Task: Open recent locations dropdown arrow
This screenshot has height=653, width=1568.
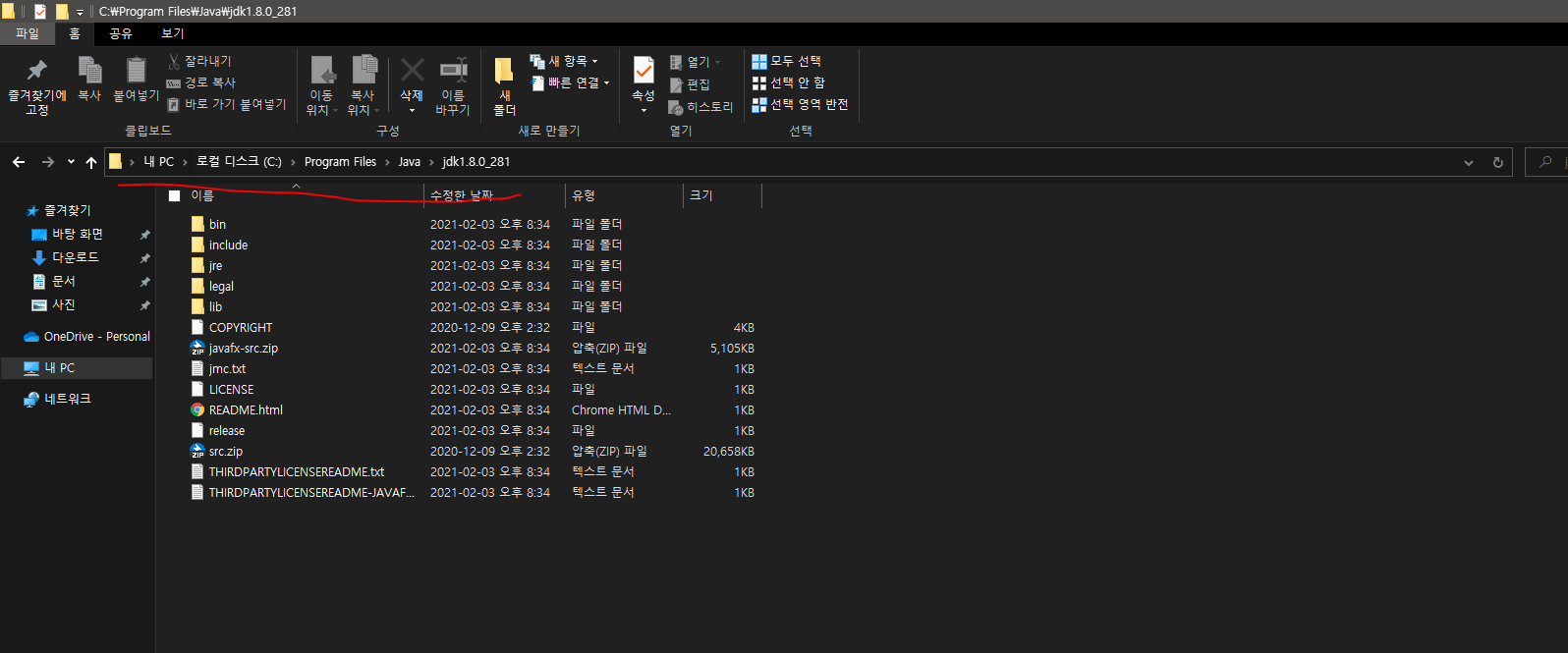Action: click(71, 162)
